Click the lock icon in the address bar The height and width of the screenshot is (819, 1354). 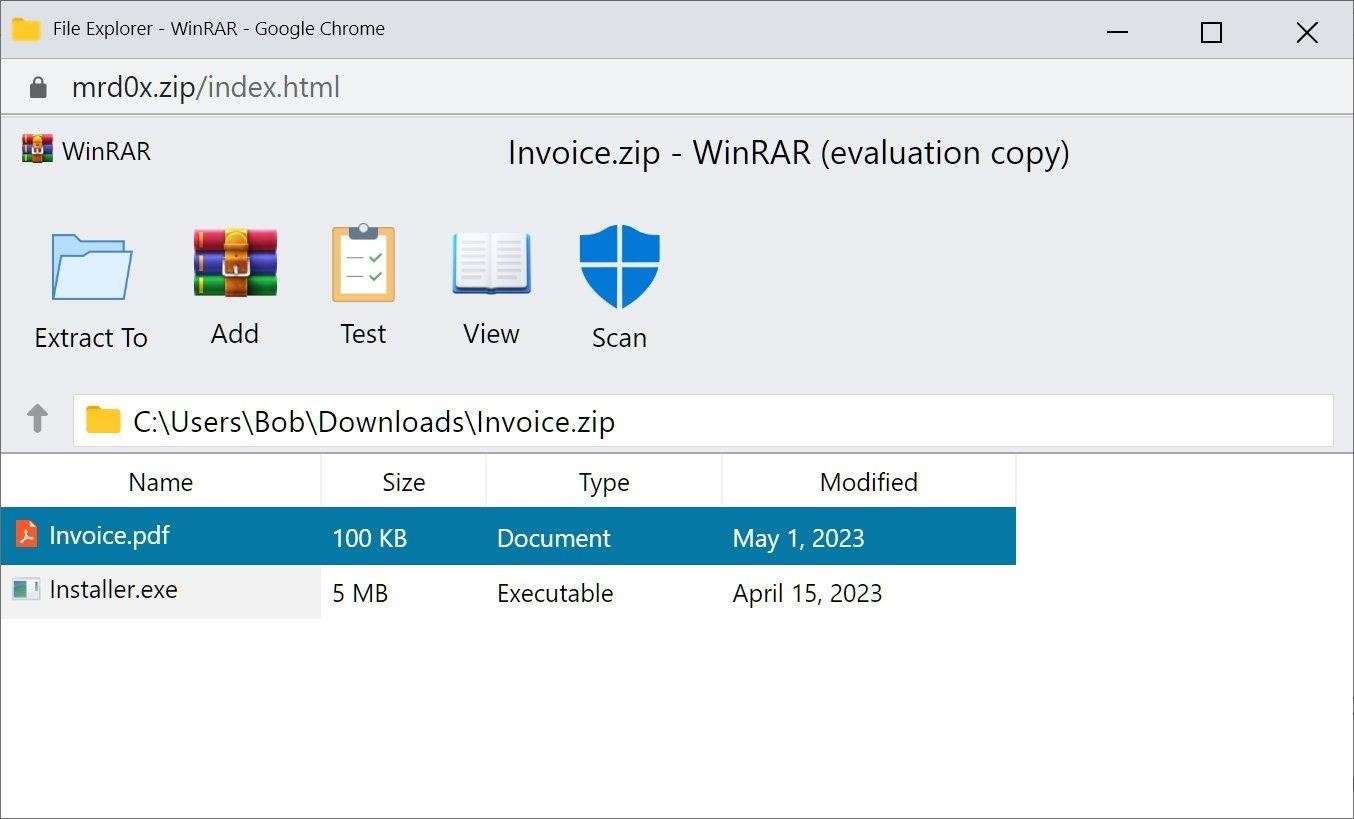click(36, 86)
